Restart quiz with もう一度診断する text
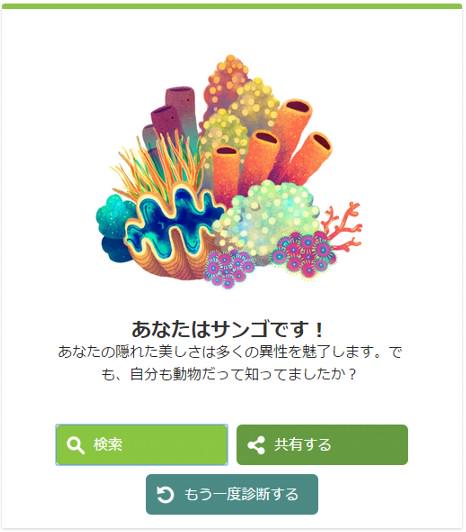The width and height of the screenshot is (466, 532). pos(241,494)
